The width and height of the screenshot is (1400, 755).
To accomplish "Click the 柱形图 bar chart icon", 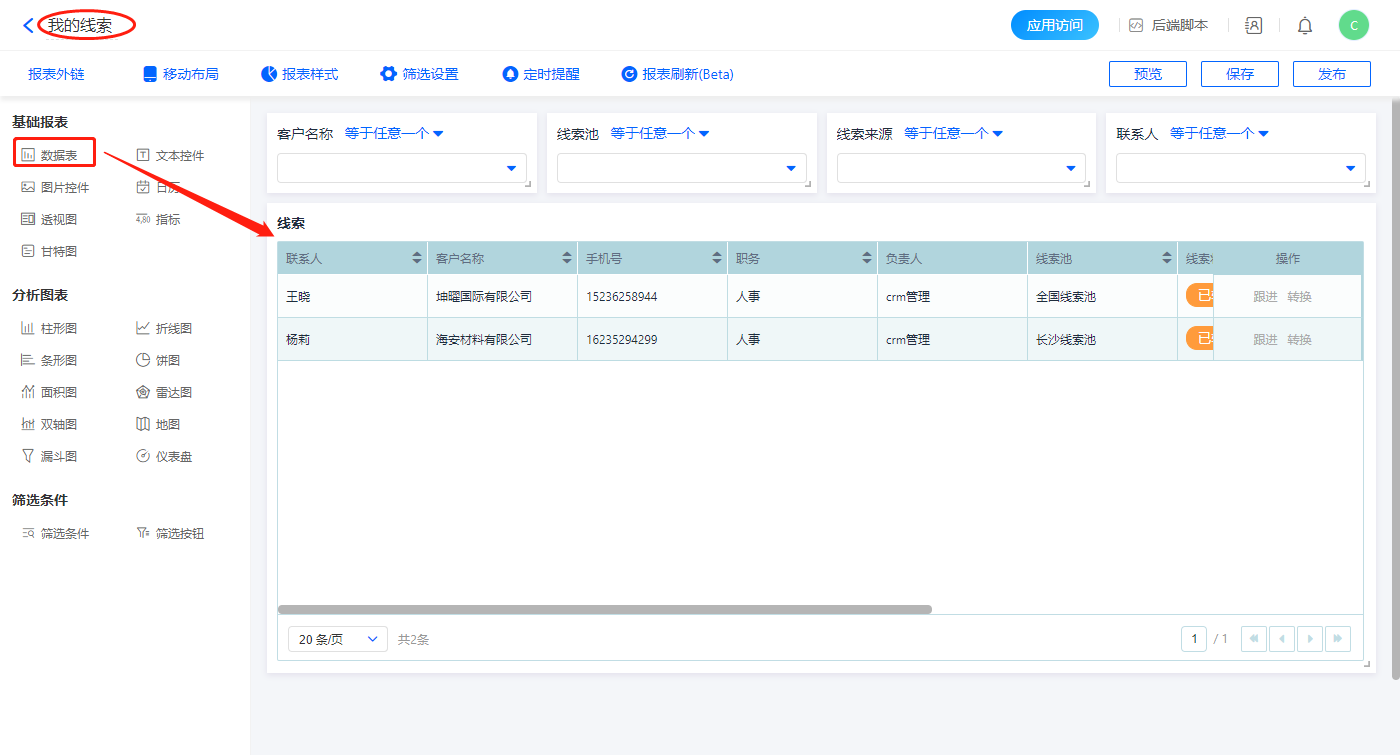I will coord(28,328).
